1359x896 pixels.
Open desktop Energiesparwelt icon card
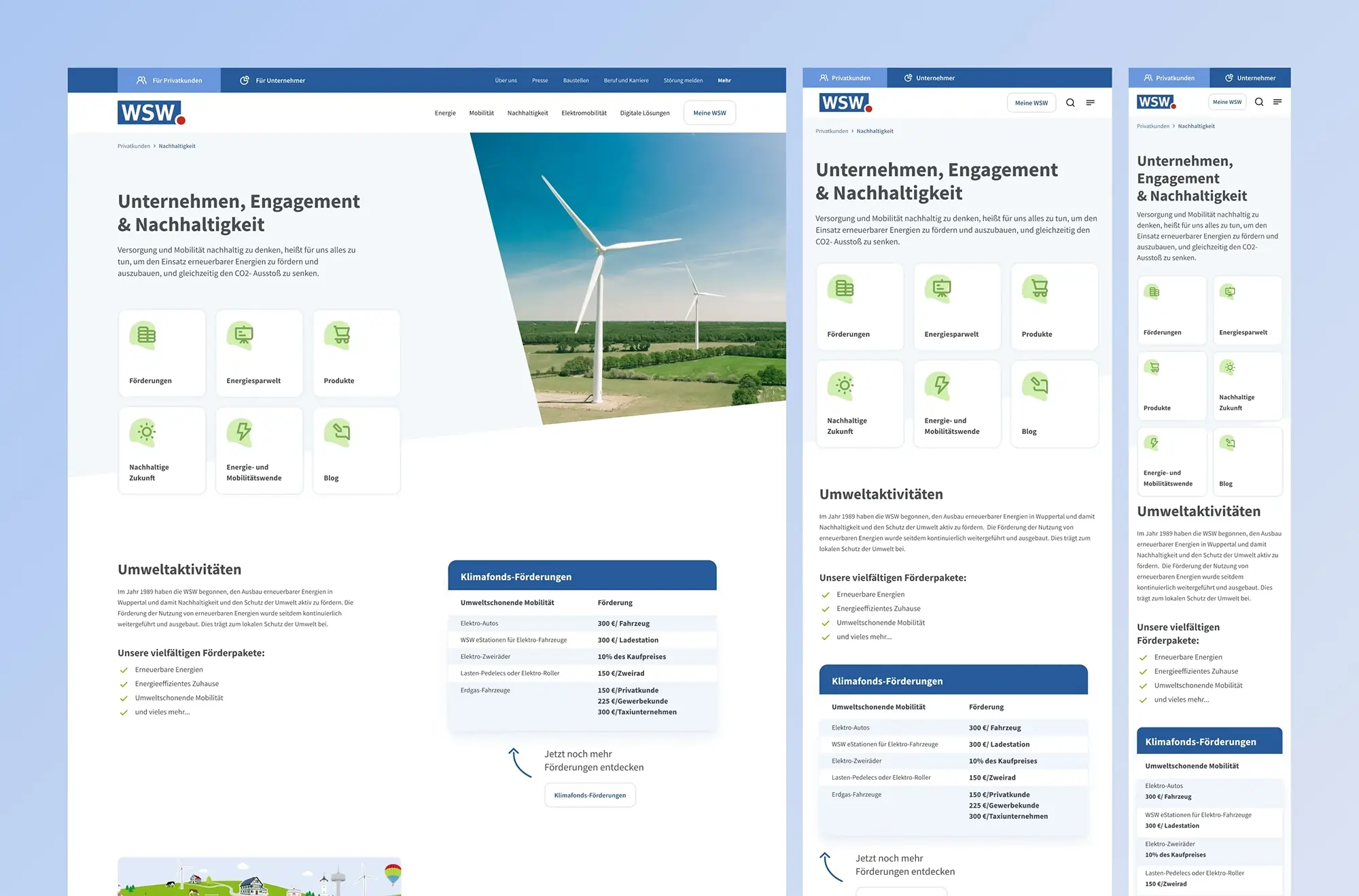pos(259,353)
